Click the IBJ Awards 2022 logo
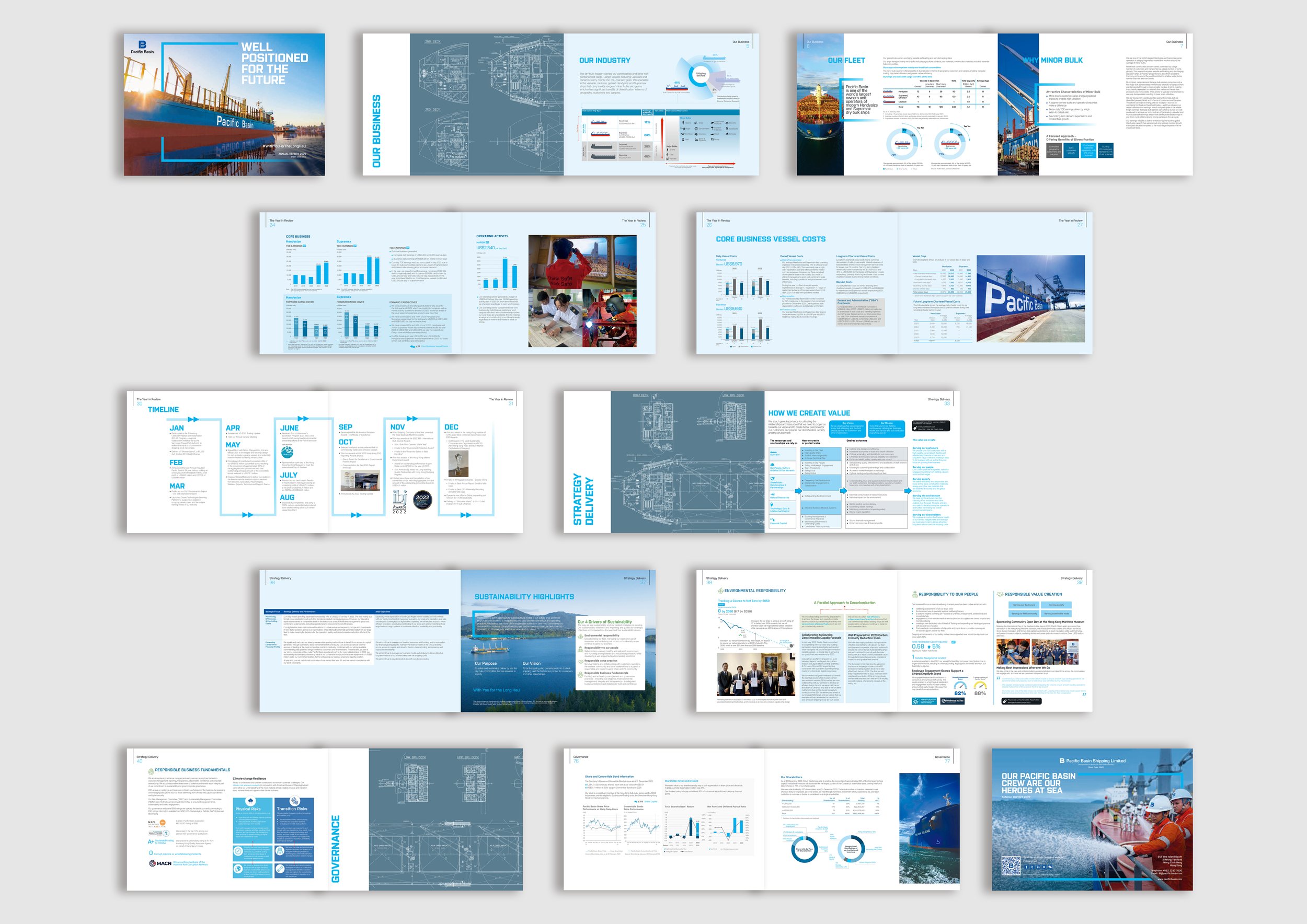Screen dimensions: 1307x924 pos(399,502)
